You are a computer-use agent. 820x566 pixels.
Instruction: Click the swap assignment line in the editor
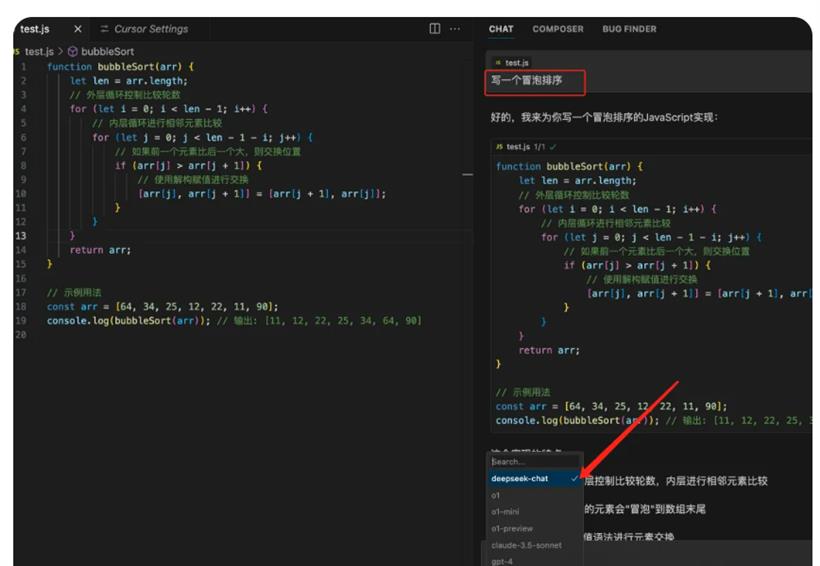262,194
